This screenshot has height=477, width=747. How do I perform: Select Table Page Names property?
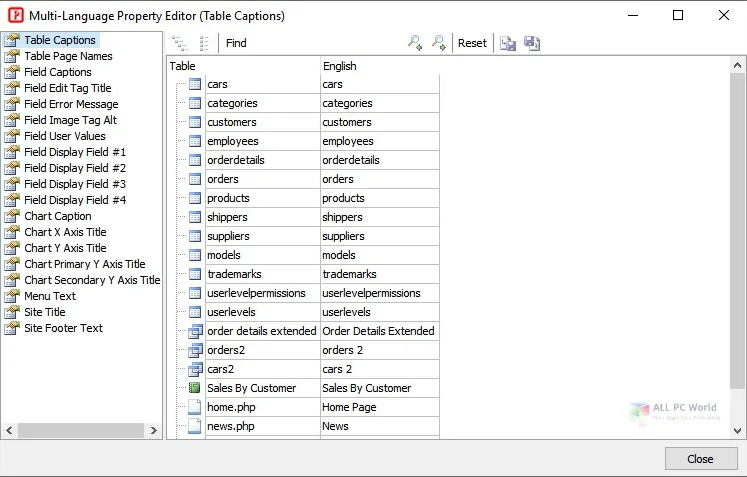click(x=69, y=56)
